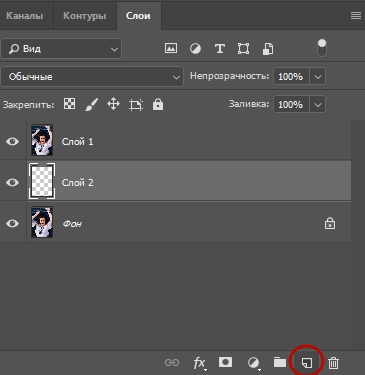Filter by type layers T icon
The width and height of the screenshot is (365, 375).
point(220,49)
